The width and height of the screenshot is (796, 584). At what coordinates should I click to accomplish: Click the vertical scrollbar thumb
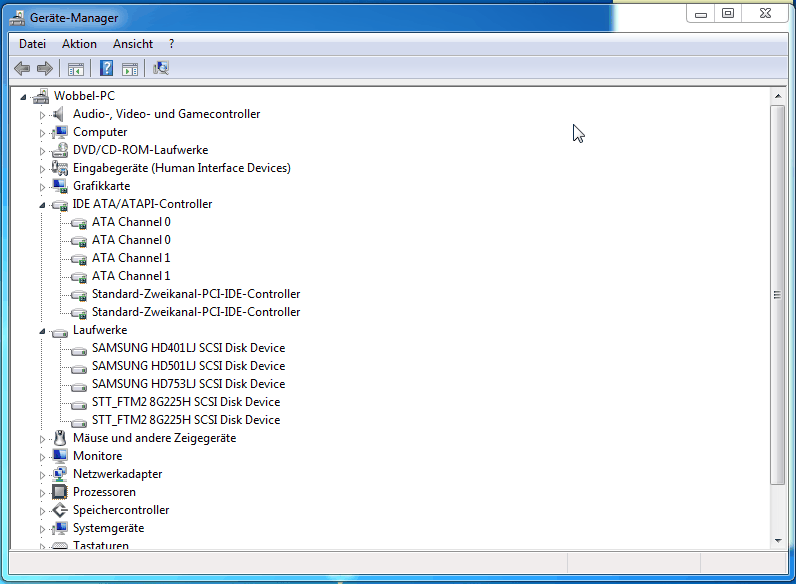pyautogui.click(x=777, y=295)
